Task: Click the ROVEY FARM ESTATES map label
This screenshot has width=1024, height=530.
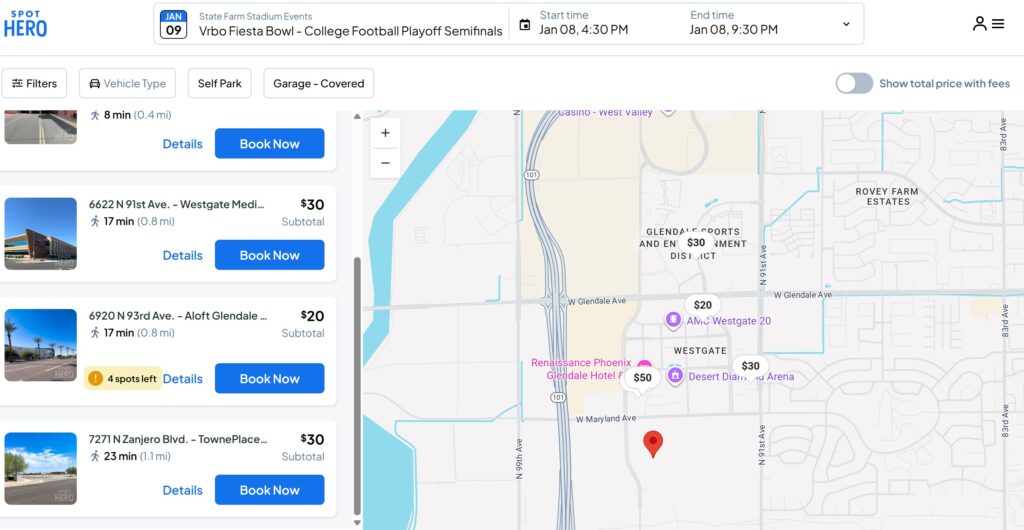Action: pyautogui.click(x=887, y=196)
